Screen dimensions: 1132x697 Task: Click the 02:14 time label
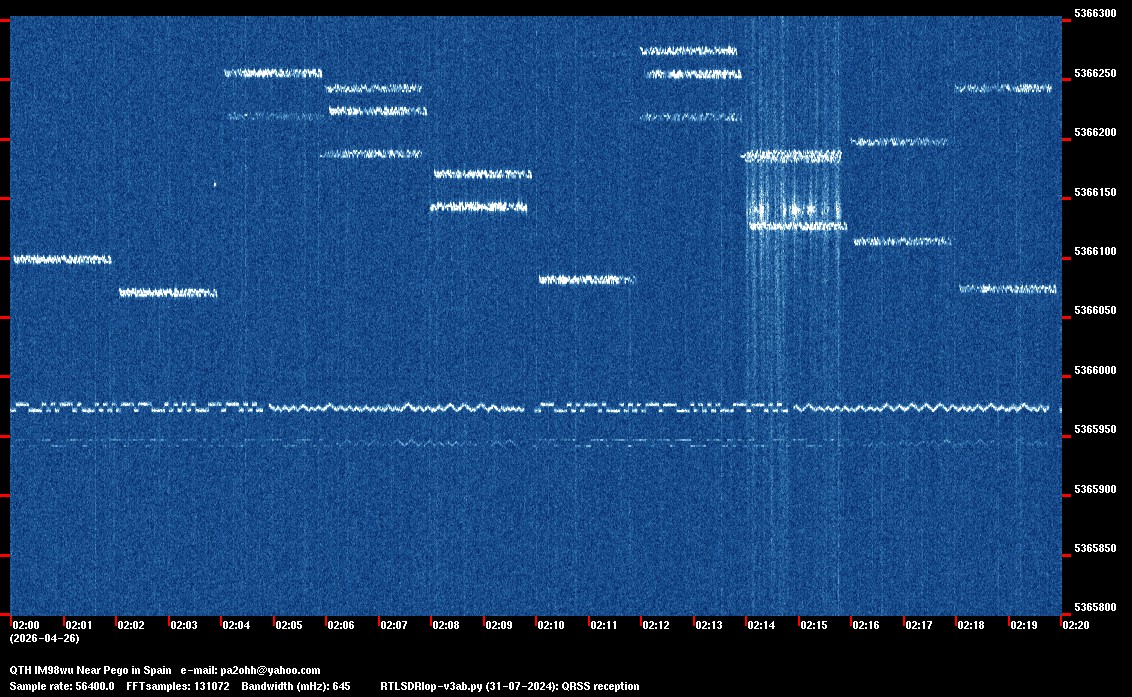761,625
